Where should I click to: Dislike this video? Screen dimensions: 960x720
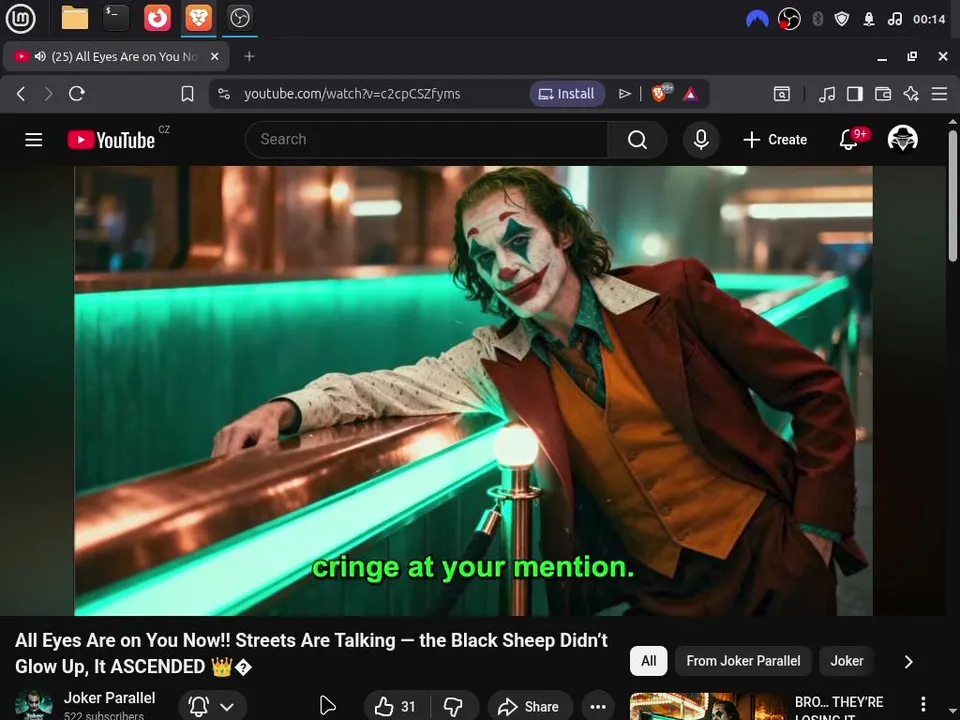point(454,707)
